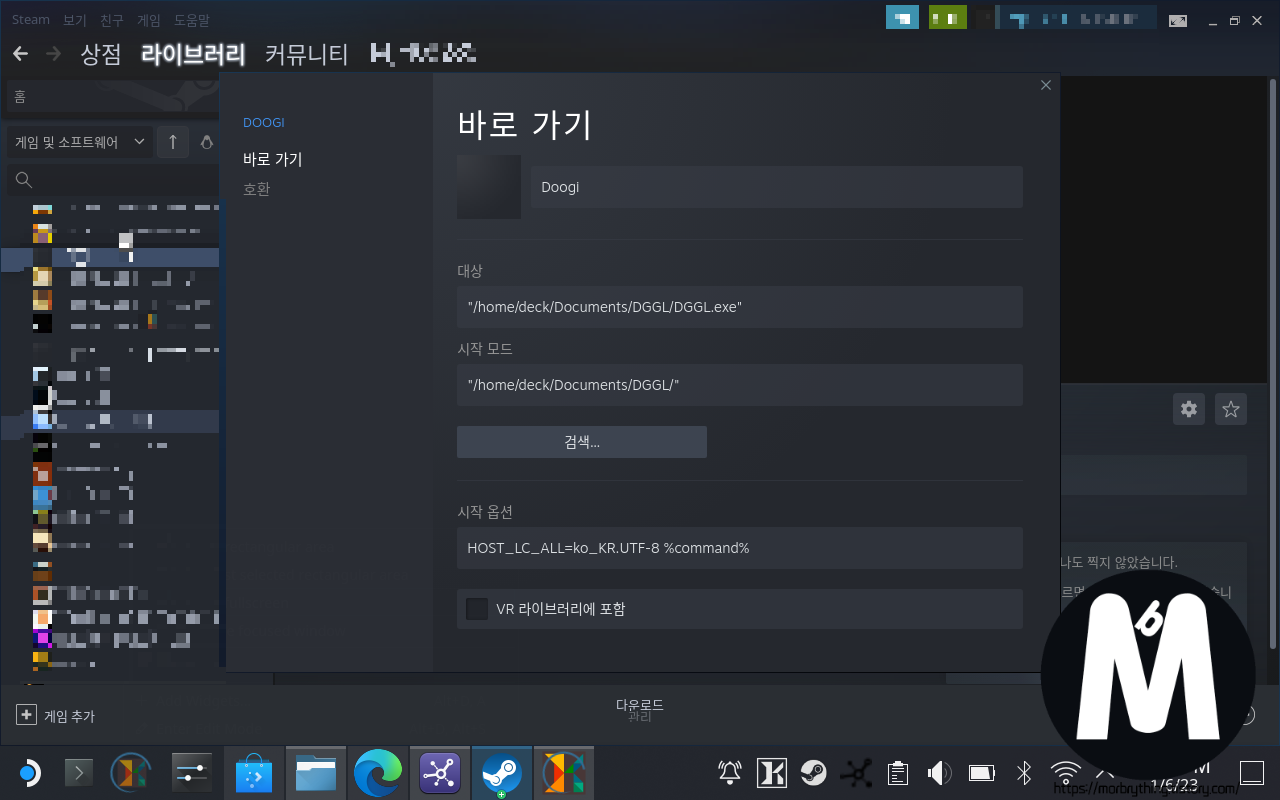Viewport: 1280px width, 800px height.
Task: Open Wi-Fi networks tray icon
Action: [1065, 772]
